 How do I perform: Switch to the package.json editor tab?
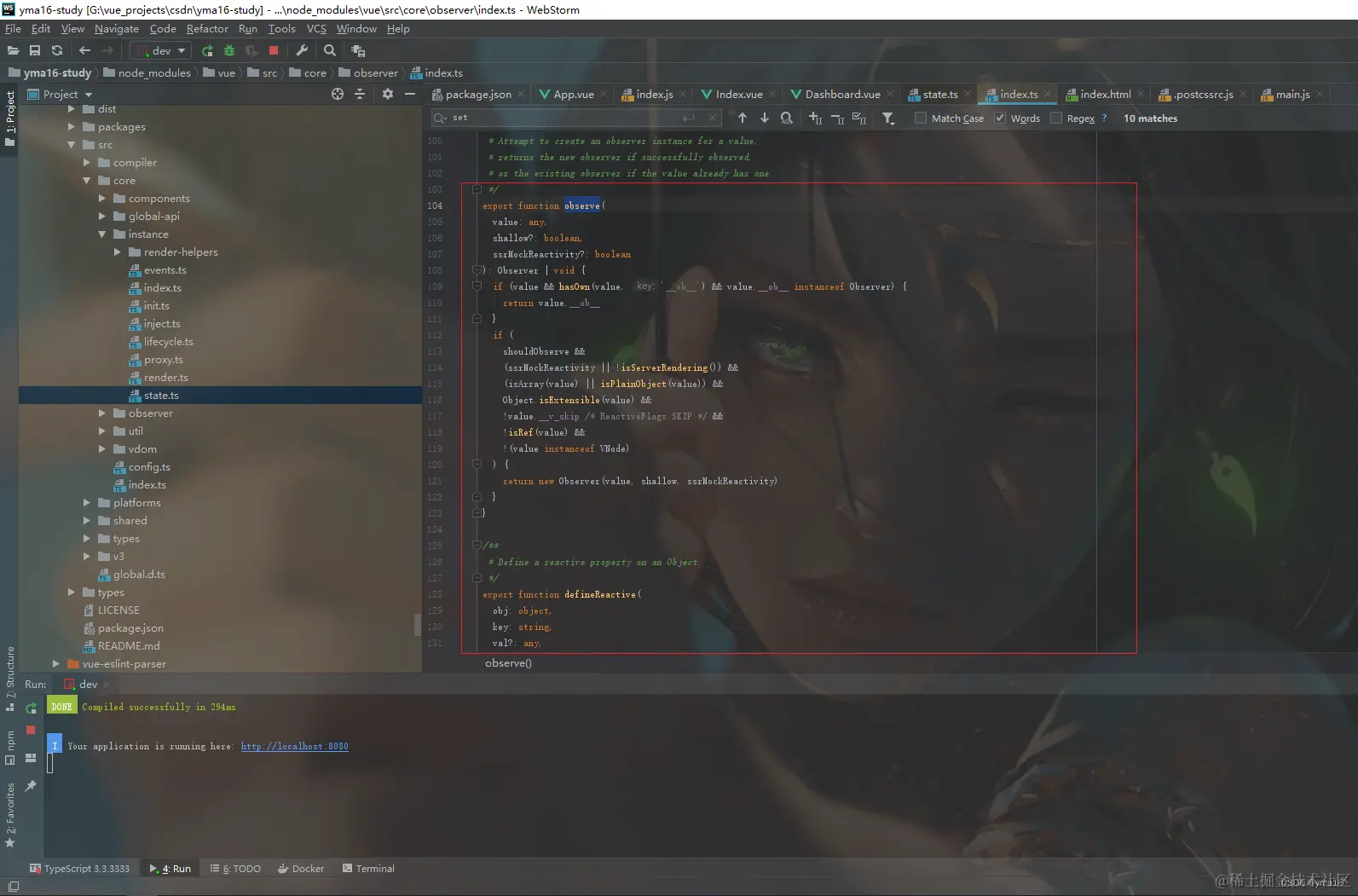tap(478, 94)
